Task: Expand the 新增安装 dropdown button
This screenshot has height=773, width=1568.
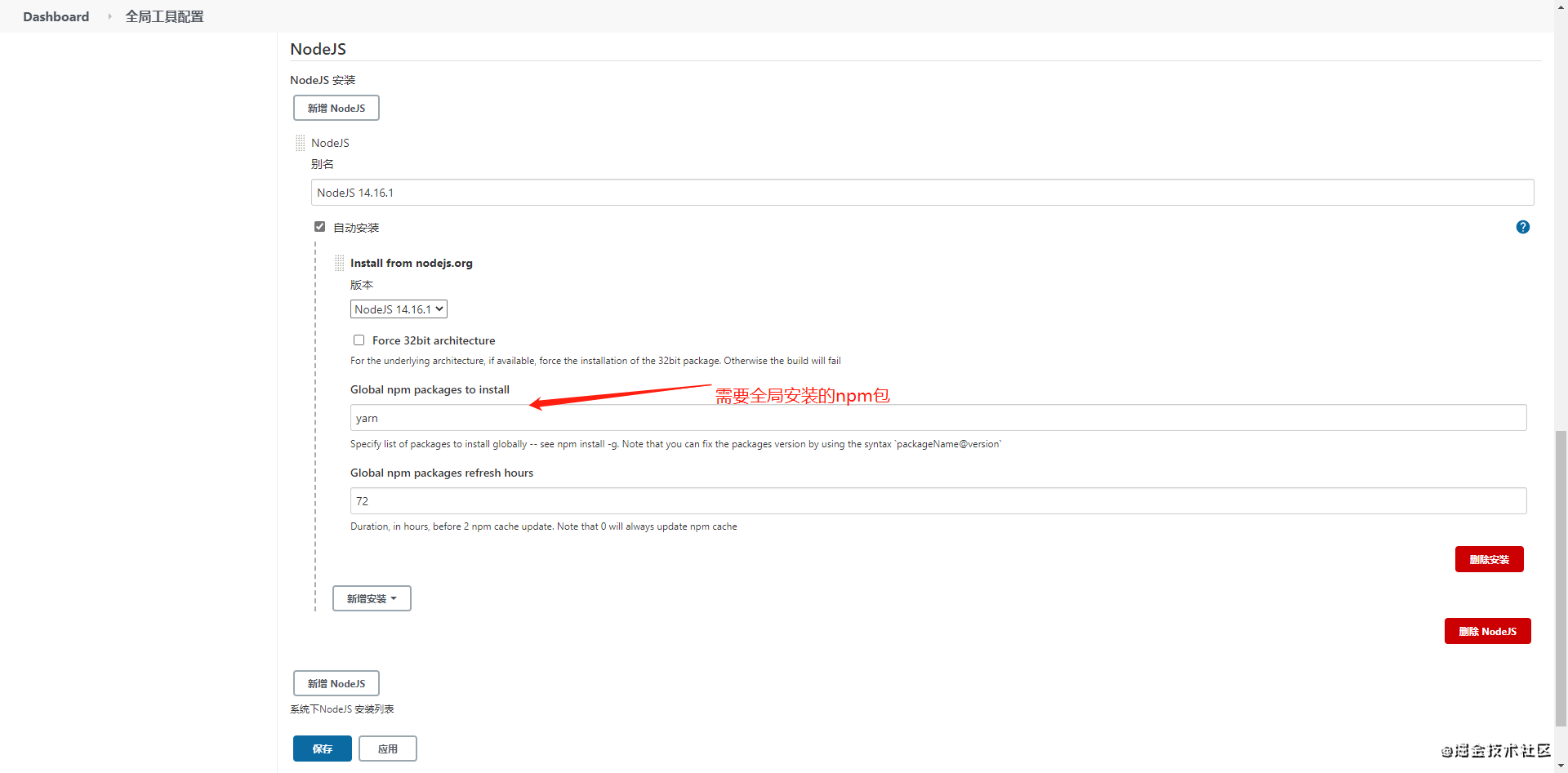Action: point(372,598)
